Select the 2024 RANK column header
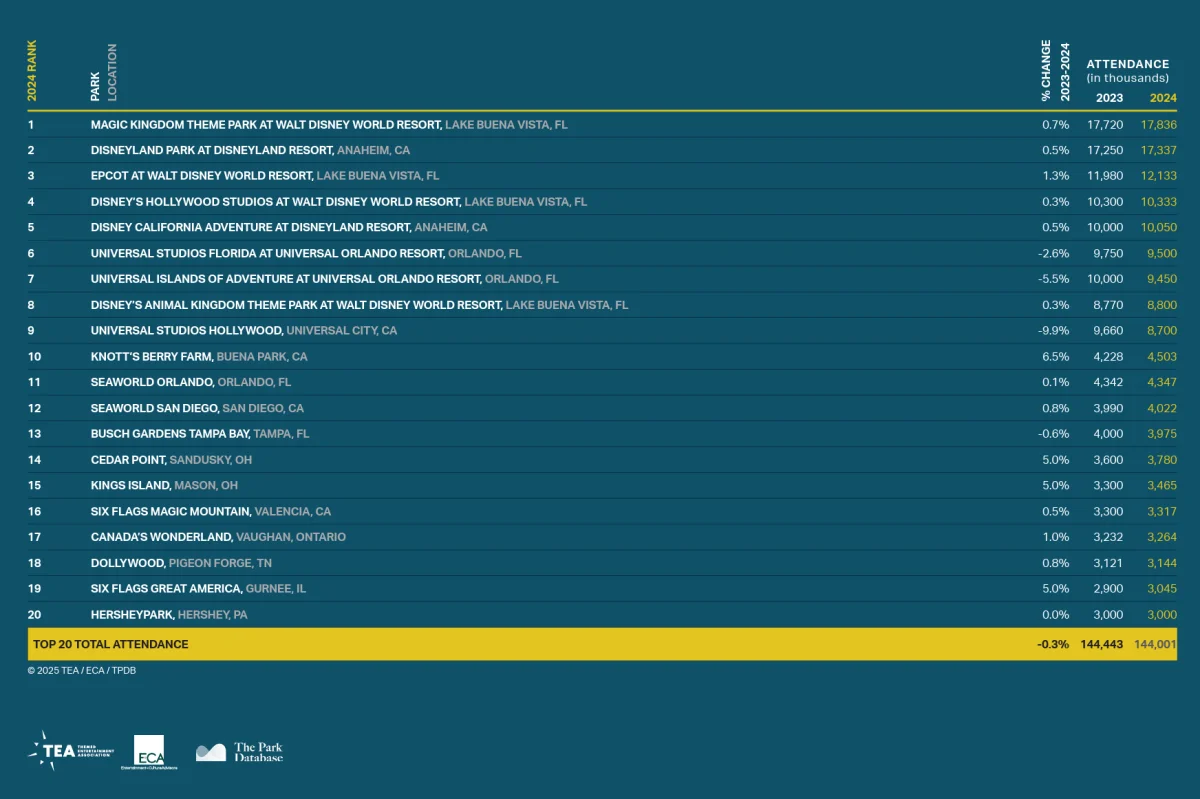This screenshot has height=799, width=1200. pyautogui.click(x=32, y=71)
